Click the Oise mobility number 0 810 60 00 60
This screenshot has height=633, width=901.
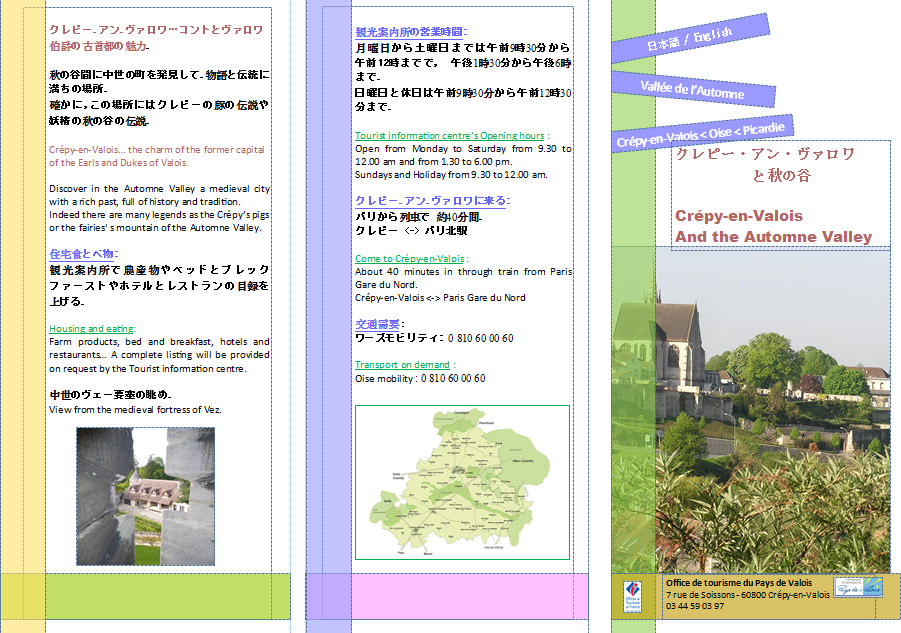420,378
